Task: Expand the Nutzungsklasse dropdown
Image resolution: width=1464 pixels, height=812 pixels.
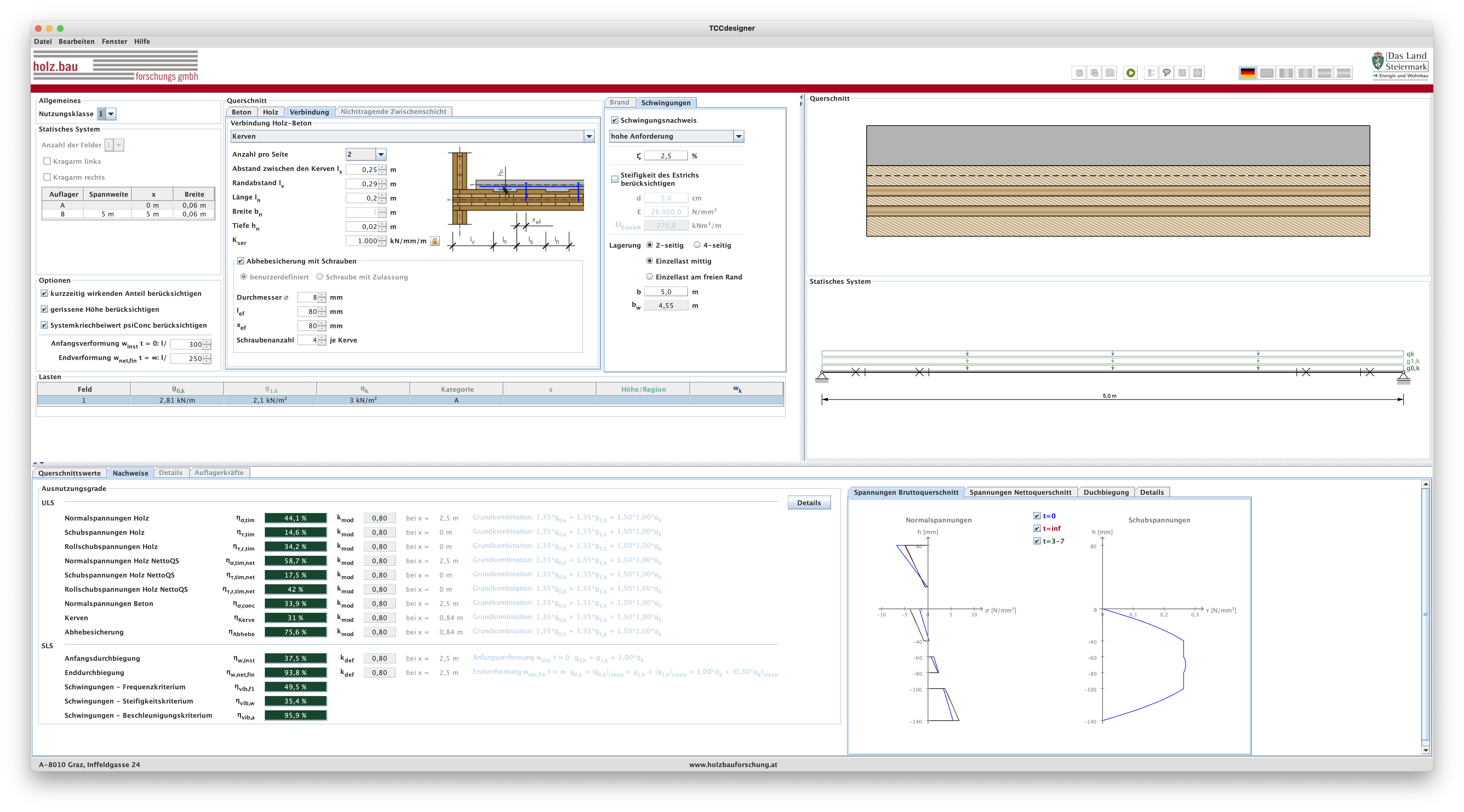Action: pos(111,114)
